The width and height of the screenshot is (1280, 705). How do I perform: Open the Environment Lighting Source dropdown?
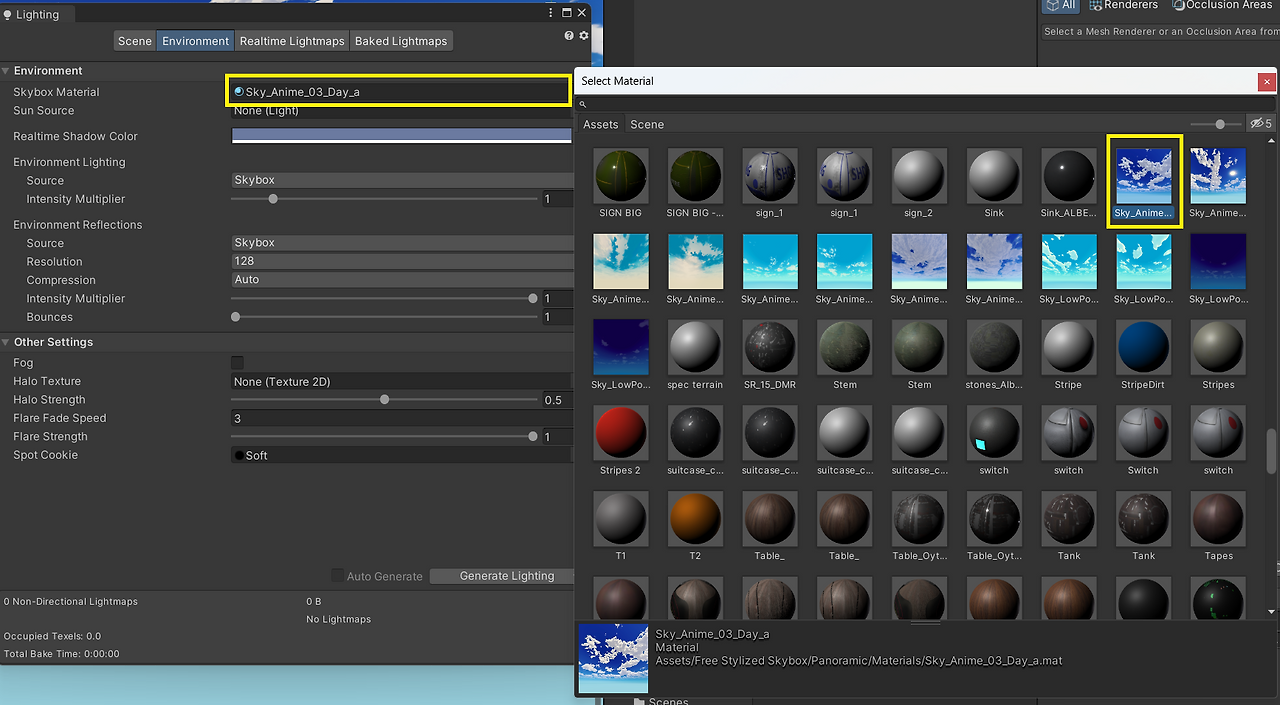click(402, 180)
